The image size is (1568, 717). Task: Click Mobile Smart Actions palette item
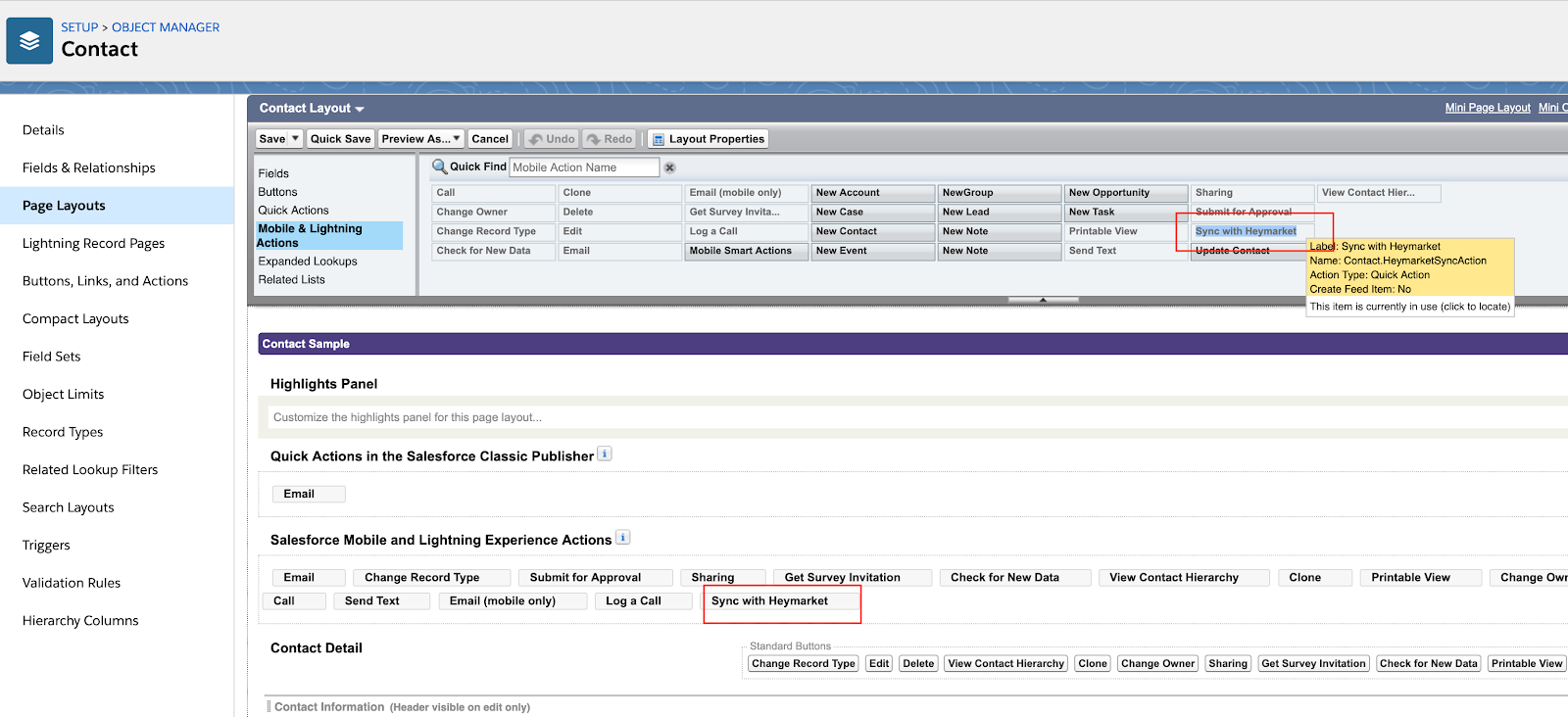746,251
